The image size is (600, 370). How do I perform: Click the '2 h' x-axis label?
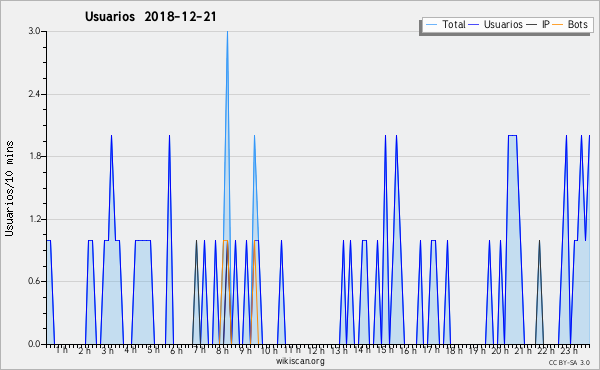[85, 350]
